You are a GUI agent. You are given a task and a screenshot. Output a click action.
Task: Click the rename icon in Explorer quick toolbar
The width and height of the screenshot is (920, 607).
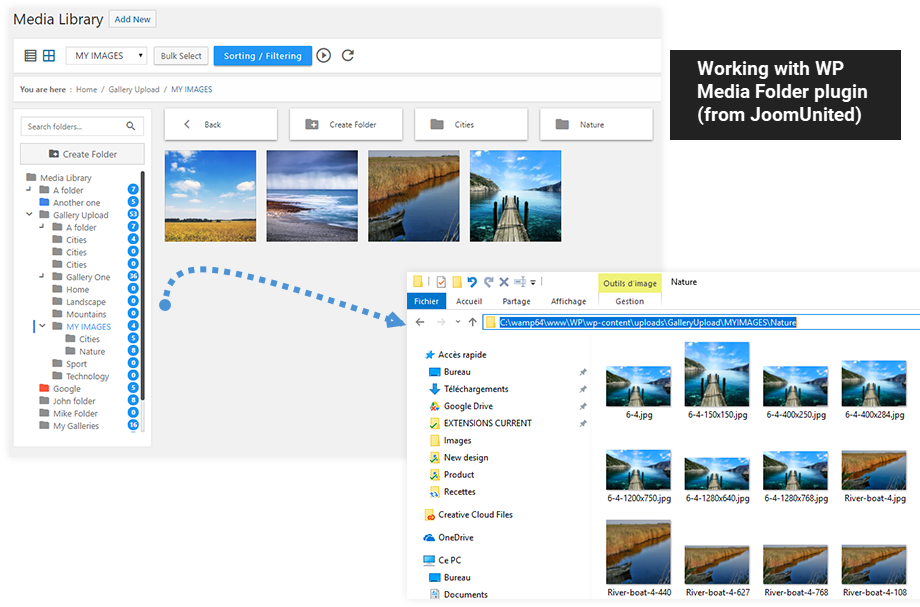[x=520, y=282]
